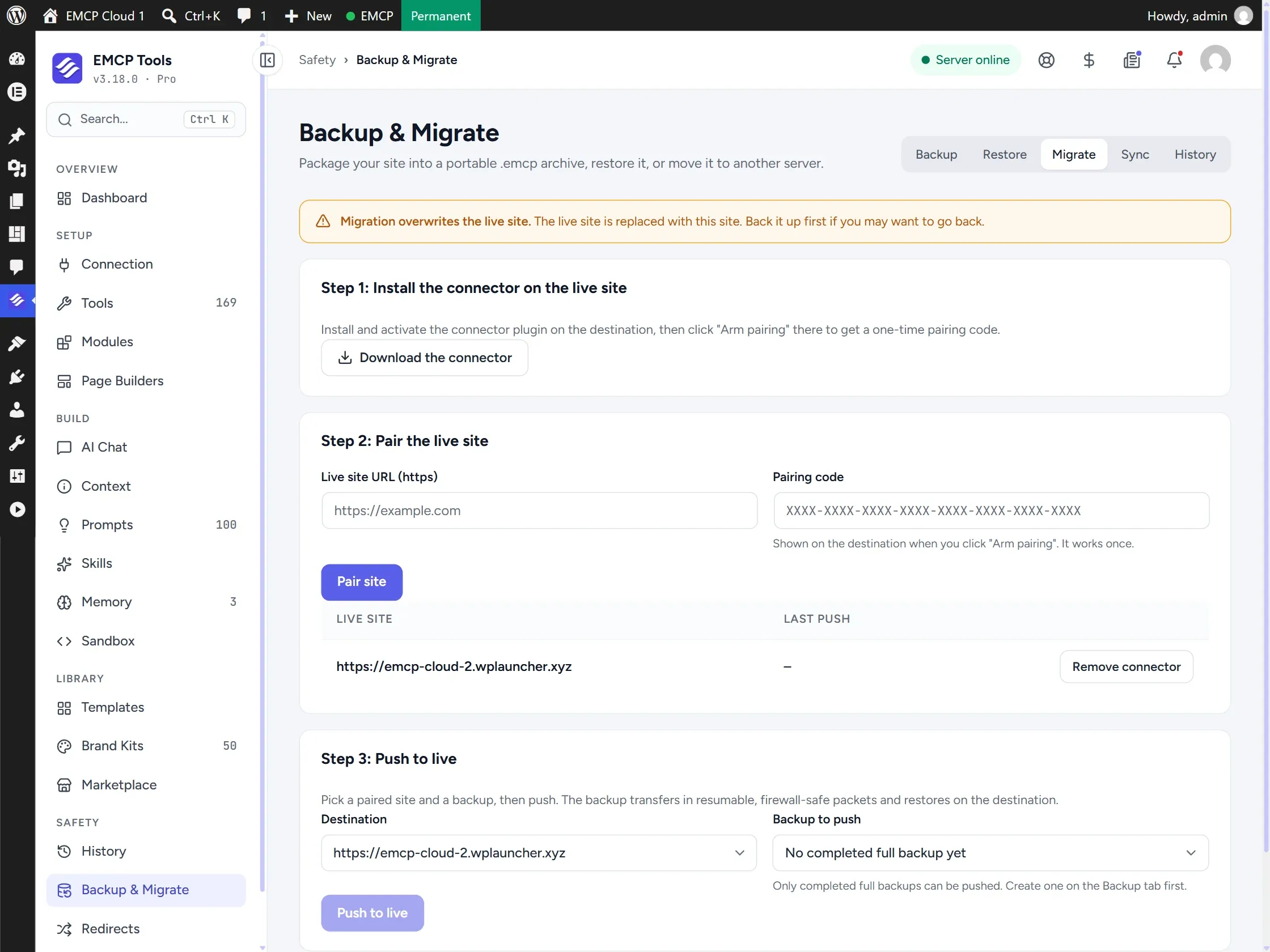Open WordPress Pages icon in admin menu
Viewport: 1270px width, 952px height.
tap(16, 201)
